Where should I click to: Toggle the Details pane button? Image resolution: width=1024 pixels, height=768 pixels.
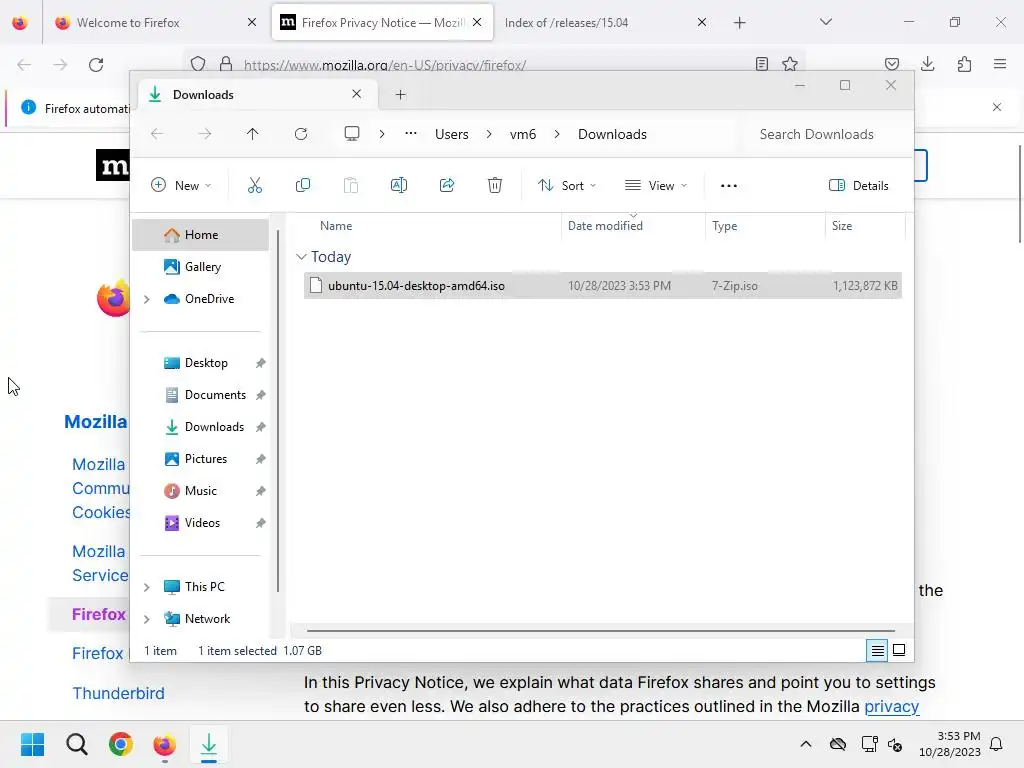click(859, 185)
